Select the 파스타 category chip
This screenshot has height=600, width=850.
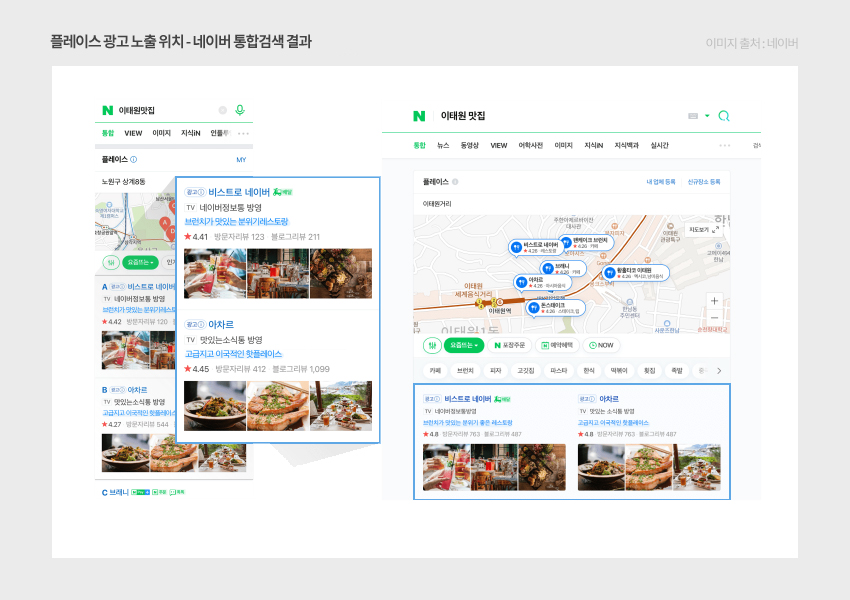558,371
